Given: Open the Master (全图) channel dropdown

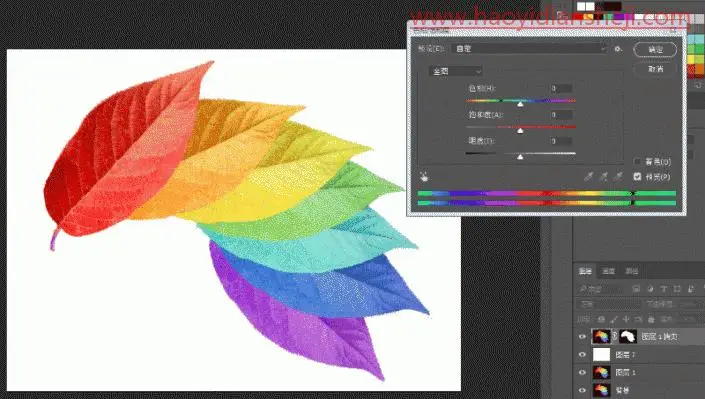Looking at the screenshot, I should pos(456,71).
